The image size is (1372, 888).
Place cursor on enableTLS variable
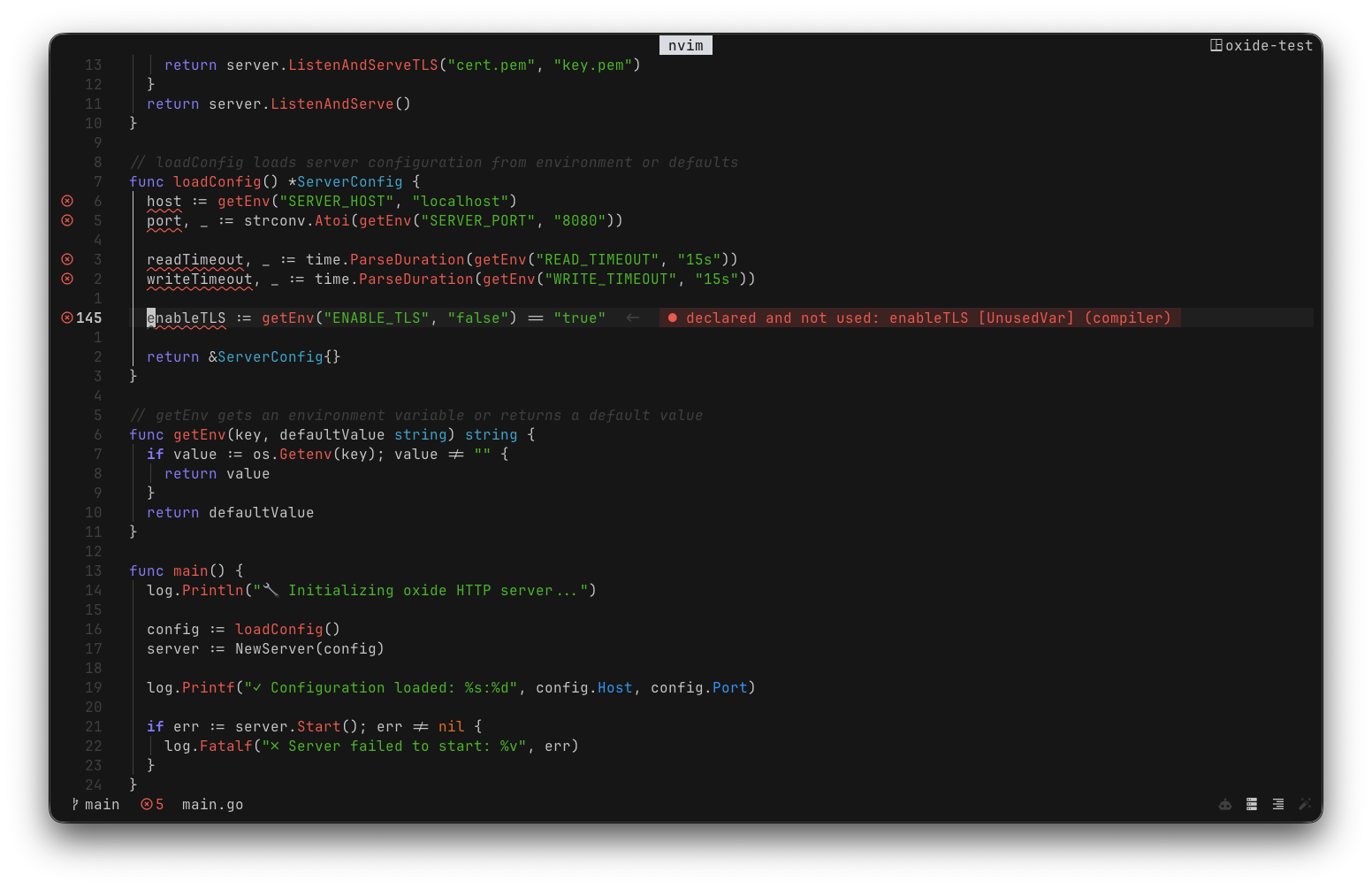click(x=187, y=318)
